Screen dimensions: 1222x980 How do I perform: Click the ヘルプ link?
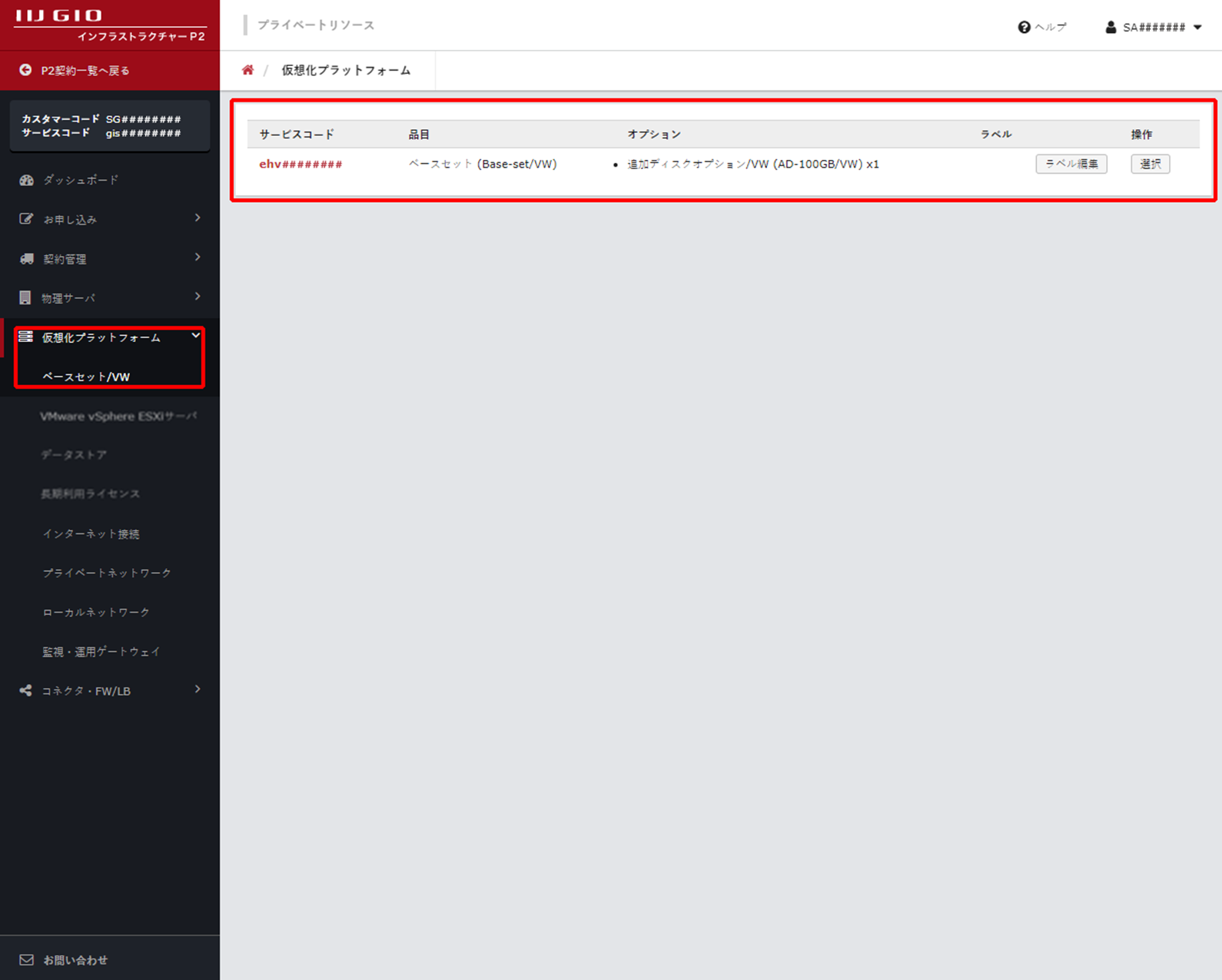pyautogui.click(x=1051, y=27)
